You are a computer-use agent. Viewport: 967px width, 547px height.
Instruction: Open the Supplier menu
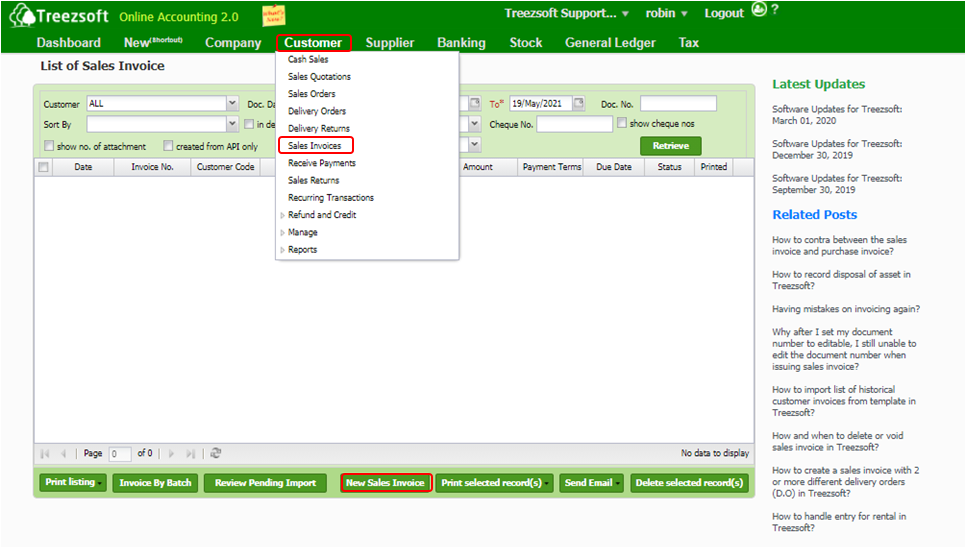tap(390, 43)
